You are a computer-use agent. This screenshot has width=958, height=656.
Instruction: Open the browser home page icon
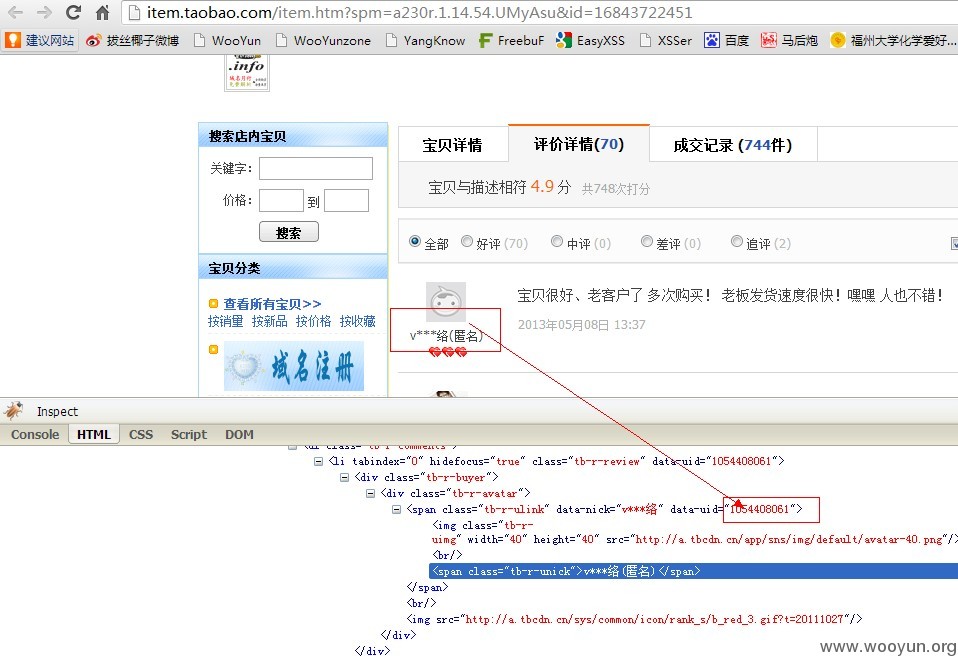click(102, 12)
